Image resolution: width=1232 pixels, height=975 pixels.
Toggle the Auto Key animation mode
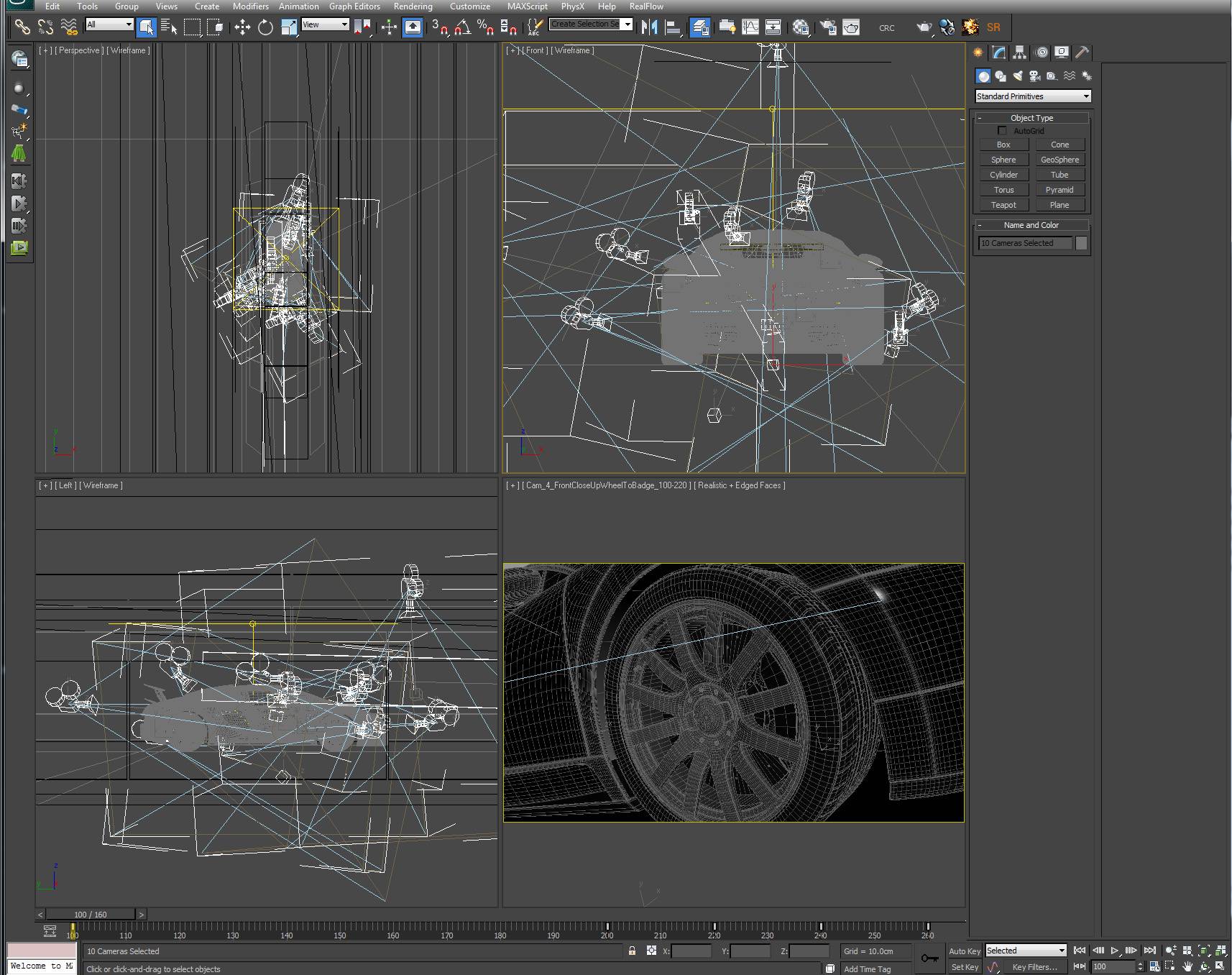point(964,951)
